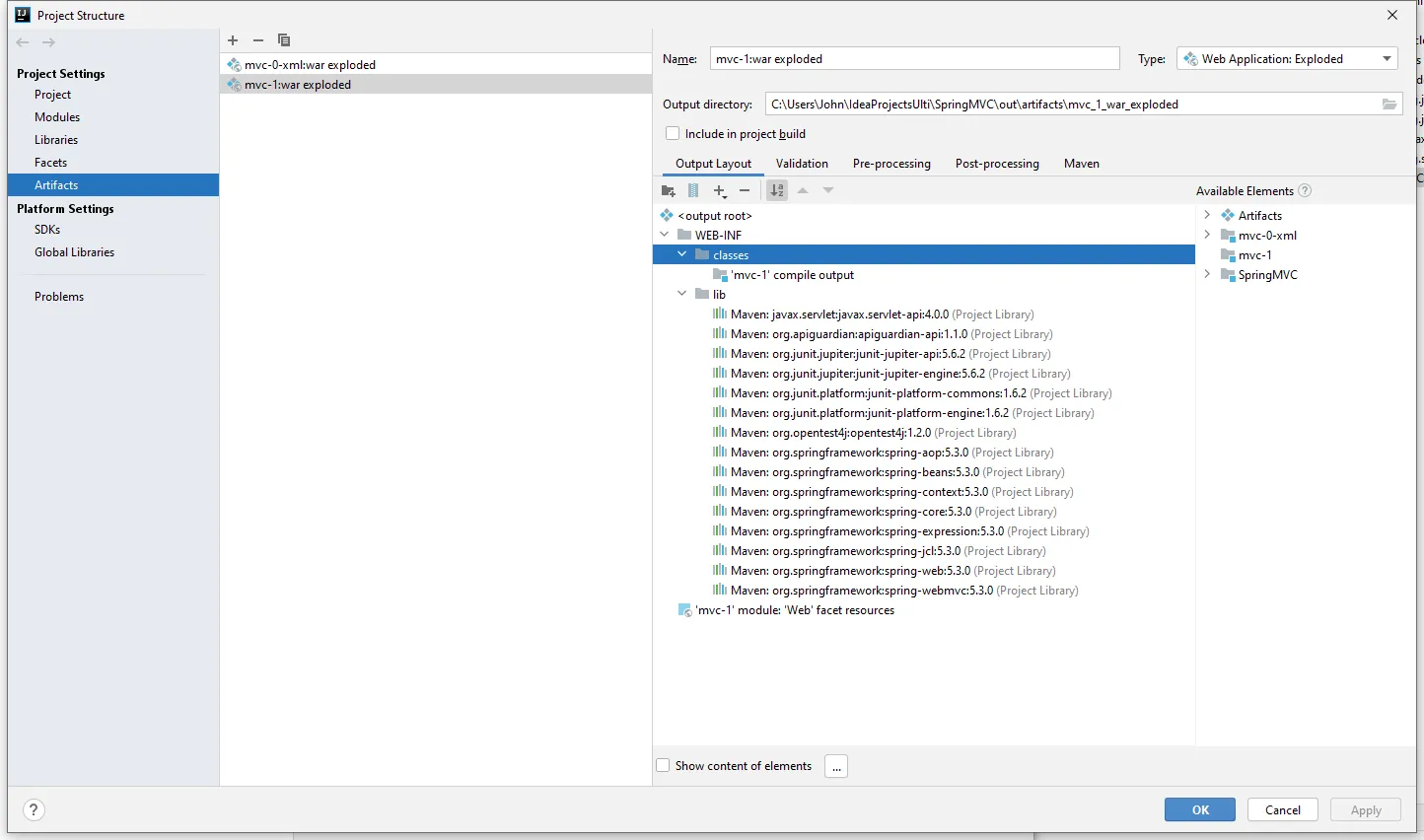Select junit-jupiter-engine:5.6.2 library entry
1424x840 pixels.
tap(891, 374)
